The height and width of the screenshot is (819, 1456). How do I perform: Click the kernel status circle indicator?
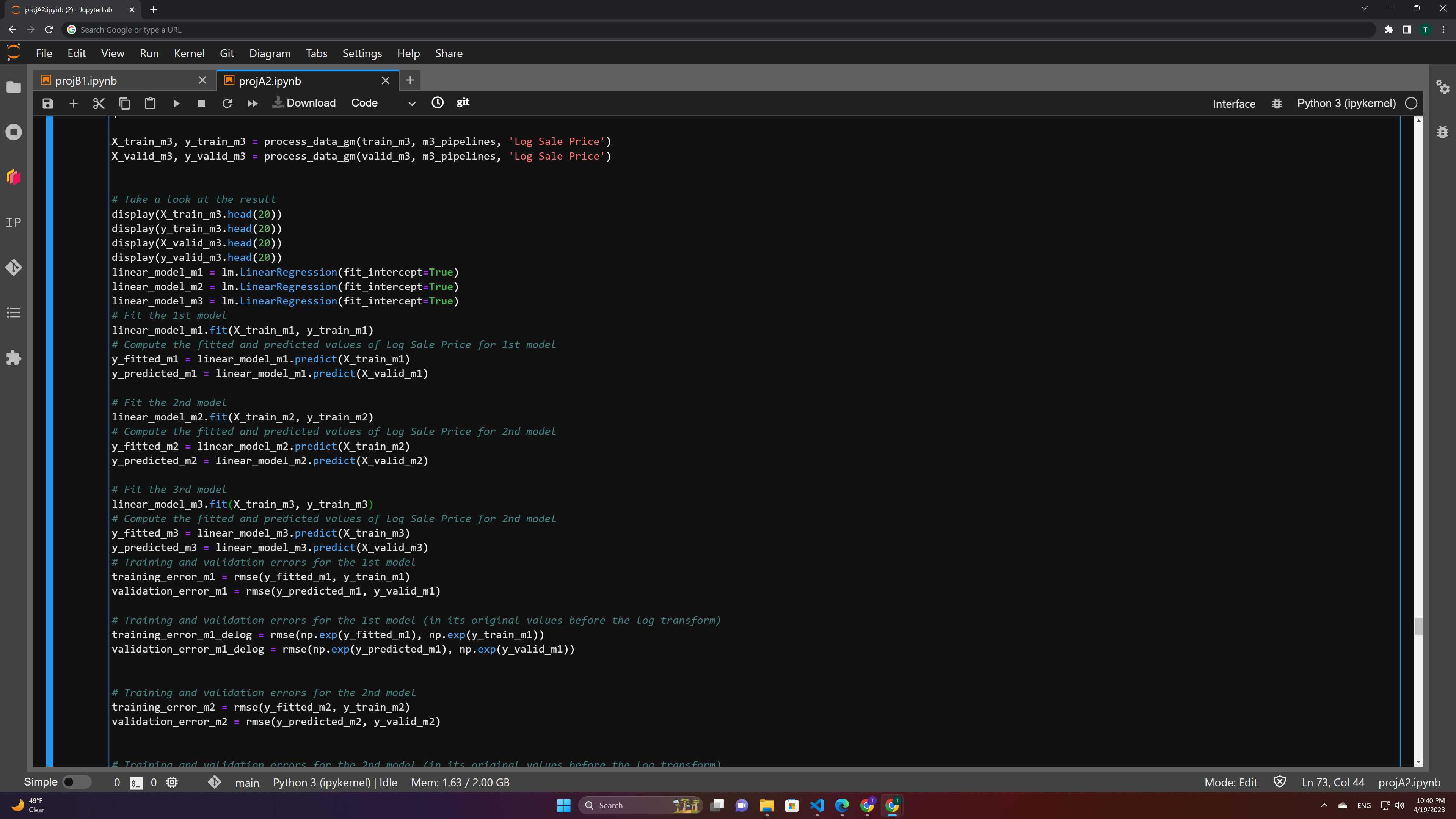coord(1411,104)
